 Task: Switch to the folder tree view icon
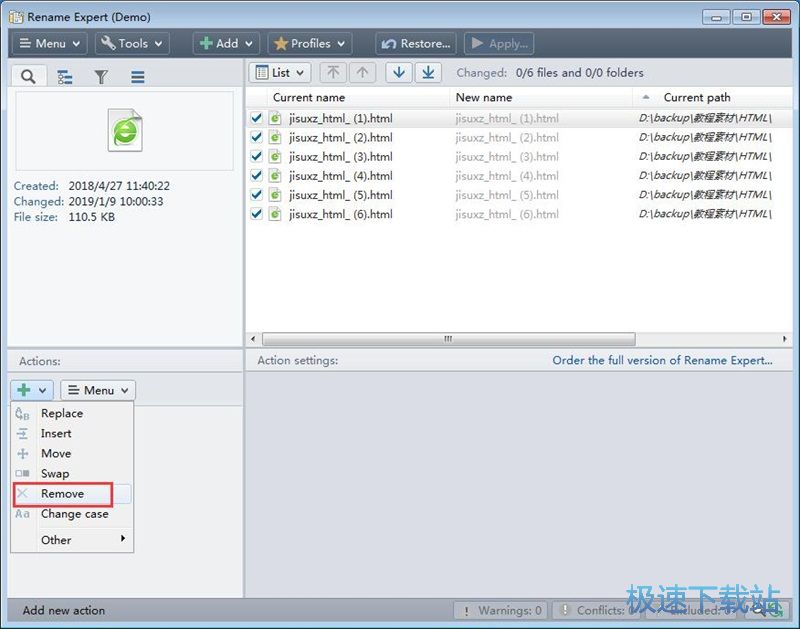pos(64,77)
